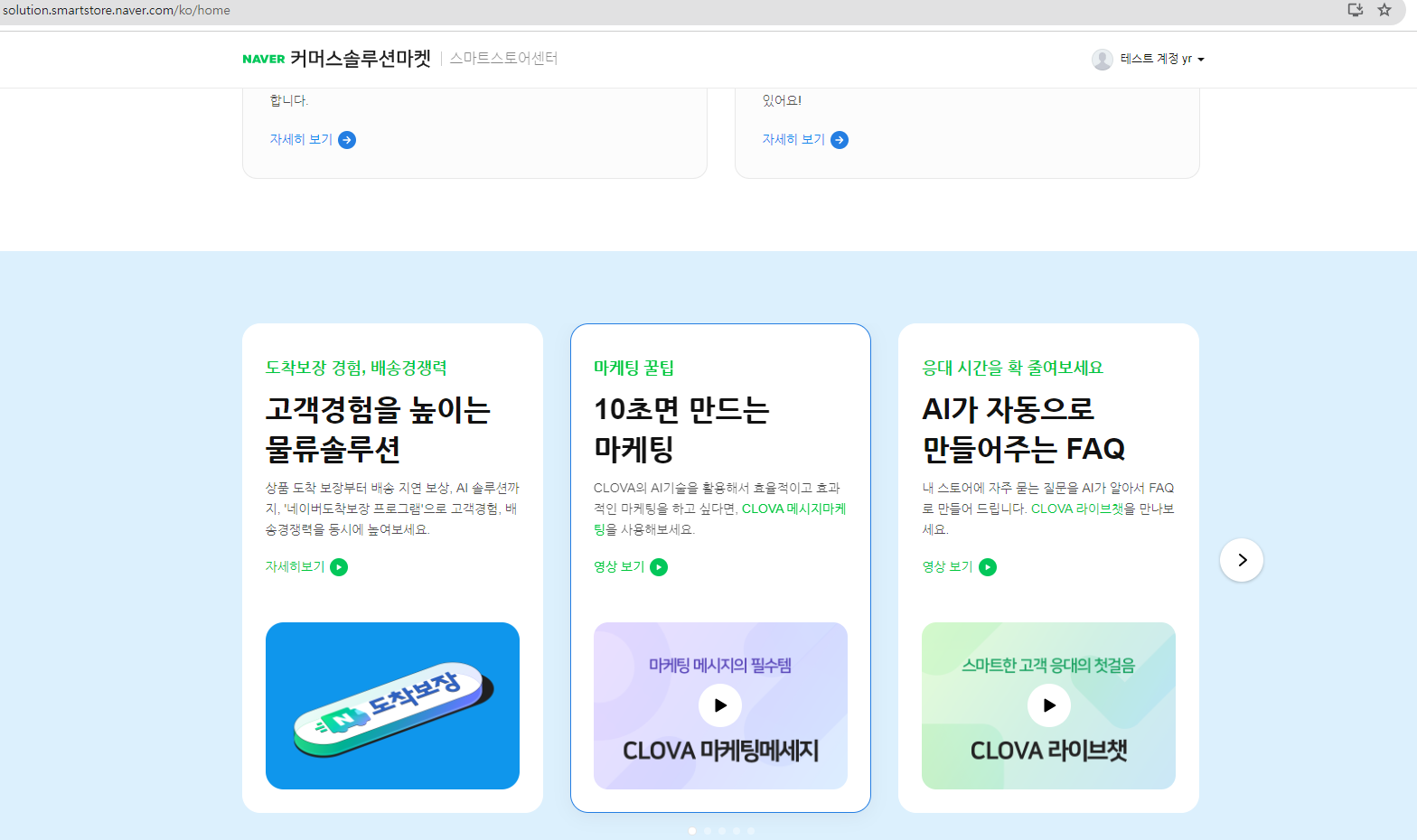Click the 도착보장 blue thumbnail image
This screenshot has height=840, width=1417.
(x=392, y=705)
